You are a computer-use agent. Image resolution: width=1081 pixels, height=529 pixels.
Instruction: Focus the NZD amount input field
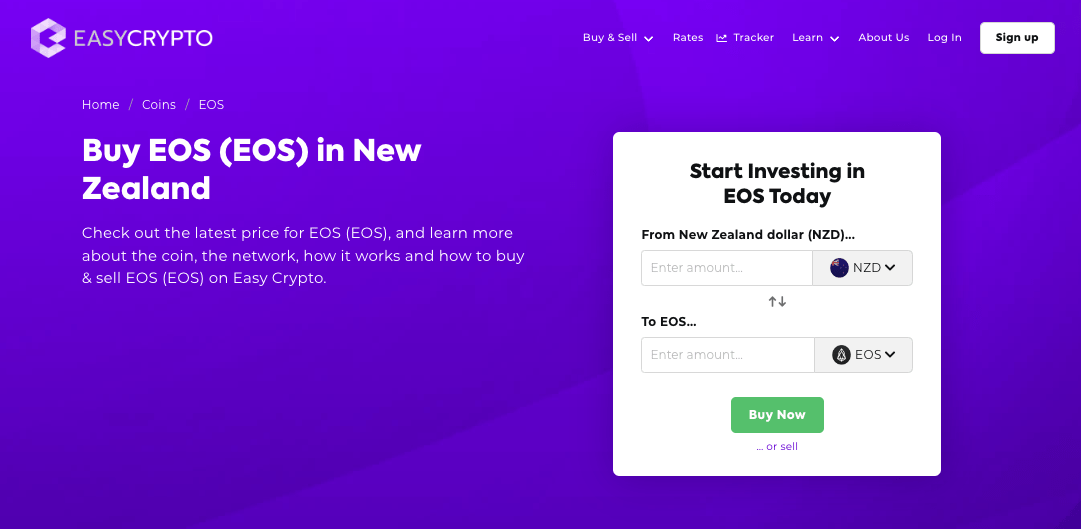click(727, 268)
